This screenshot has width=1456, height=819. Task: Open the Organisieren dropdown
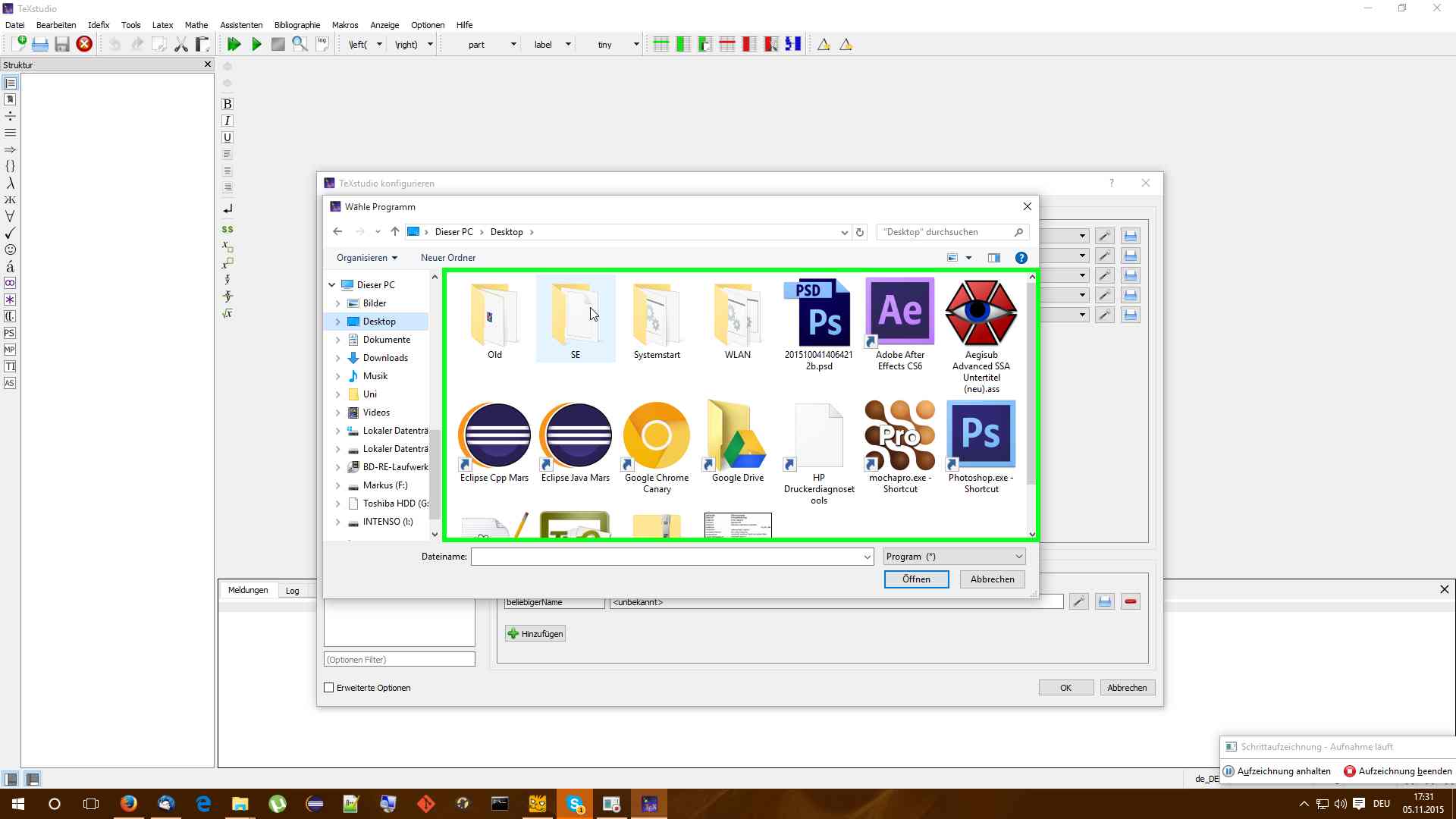367,258
